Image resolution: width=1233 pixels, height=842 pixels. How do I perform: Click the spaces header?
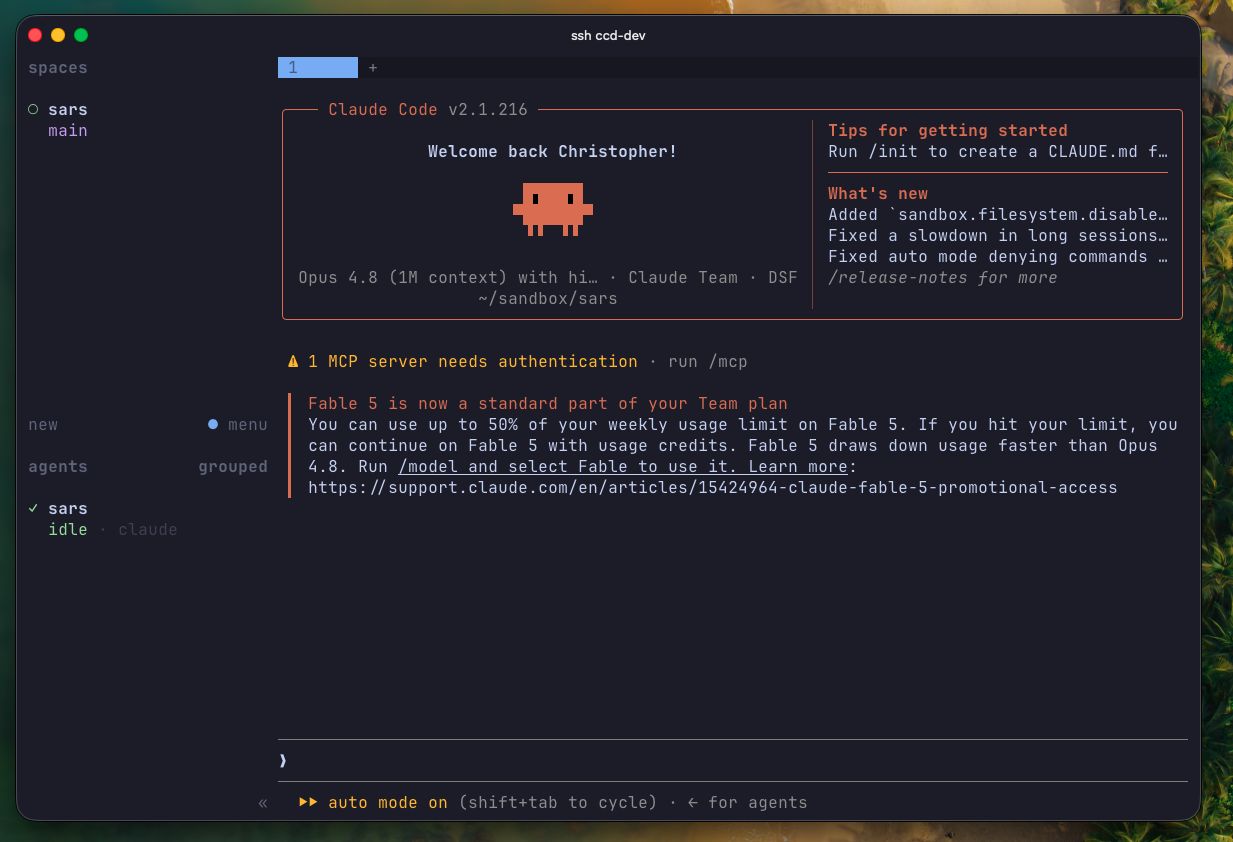pyautogui.click(x=58, y=68)
